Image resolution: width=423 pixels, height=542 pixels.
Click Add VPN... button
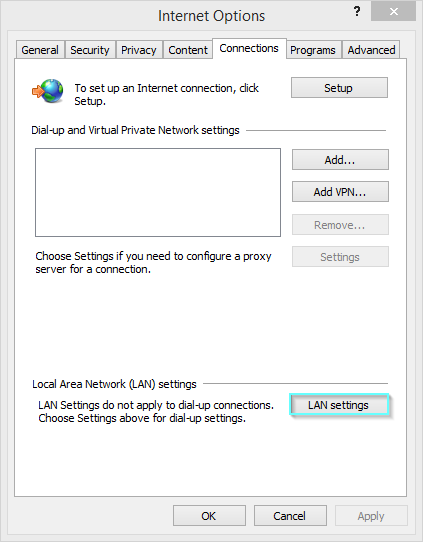tap(340, 191)
